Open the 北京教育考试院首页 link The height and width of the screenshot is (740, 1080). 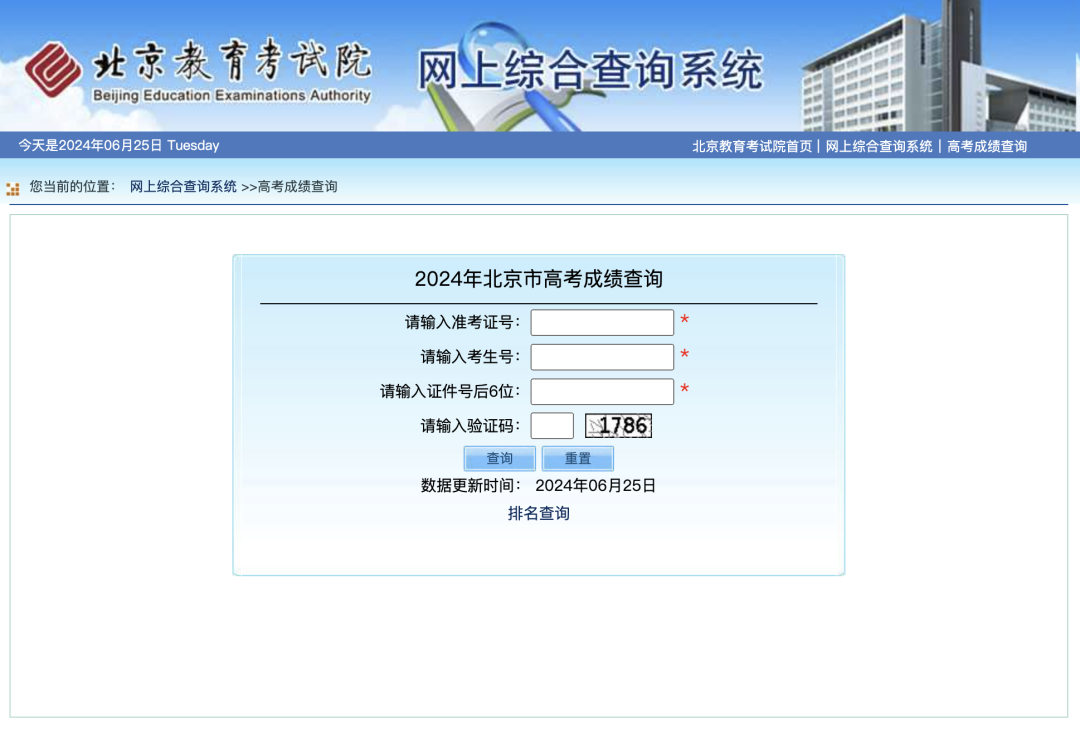(751, 146)
